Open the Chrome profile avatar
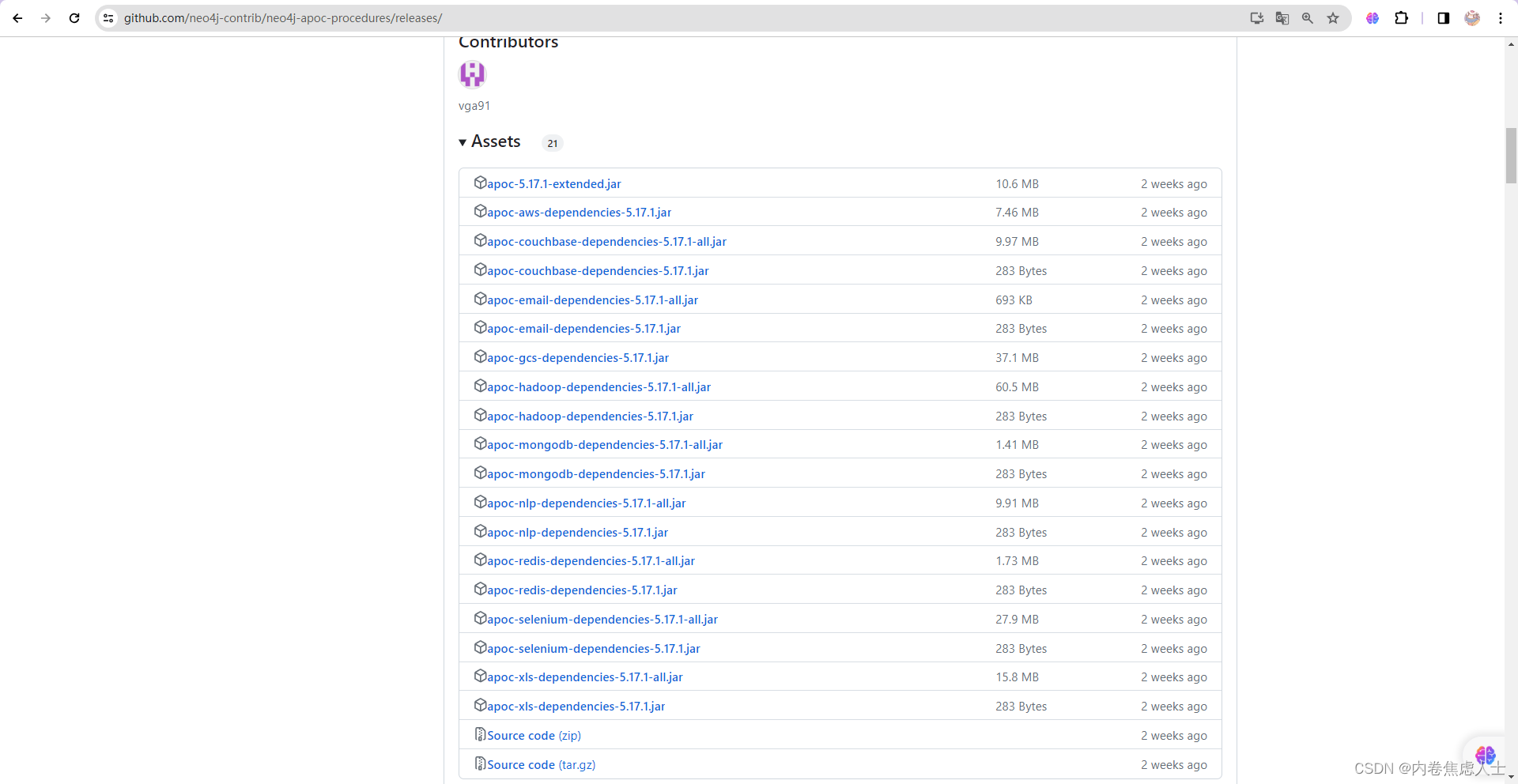The width and height of the screenshot is (1518, 784). 1472,18
